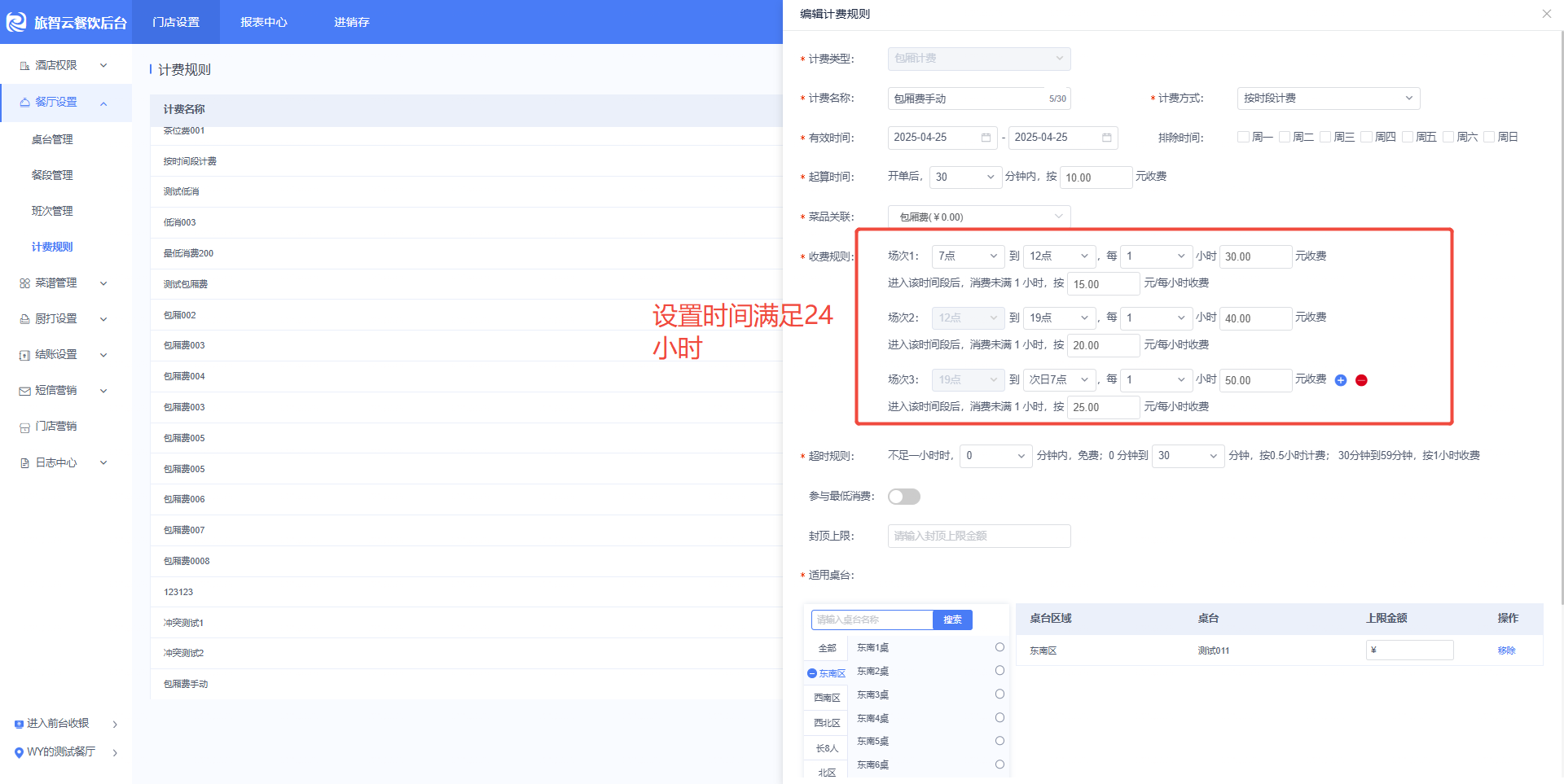Open the 菜品关联 包厢费 dropdown

(x=979, y=217)
